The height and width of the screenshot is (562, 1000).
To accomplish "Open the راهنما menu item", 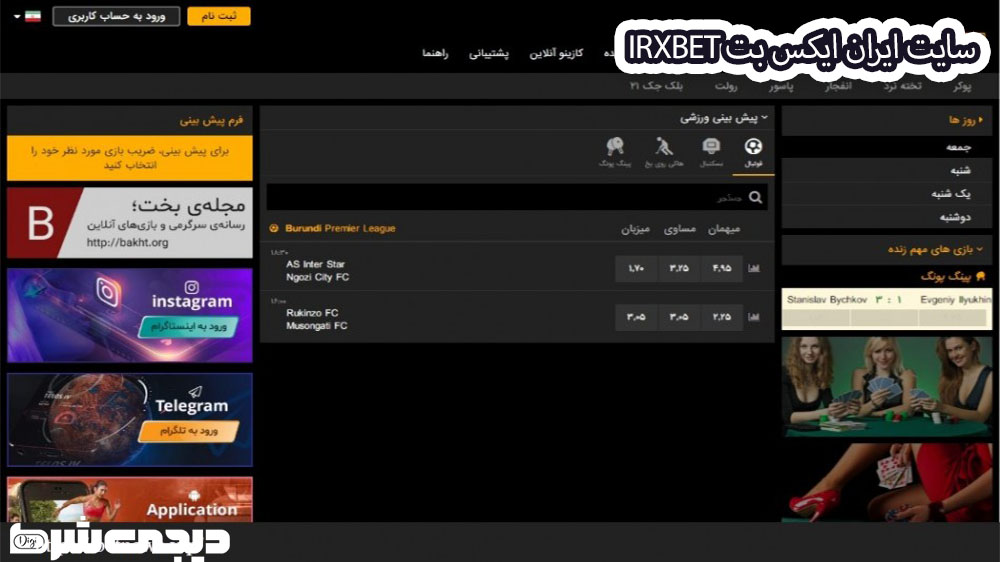I will [x=435, y=54].
